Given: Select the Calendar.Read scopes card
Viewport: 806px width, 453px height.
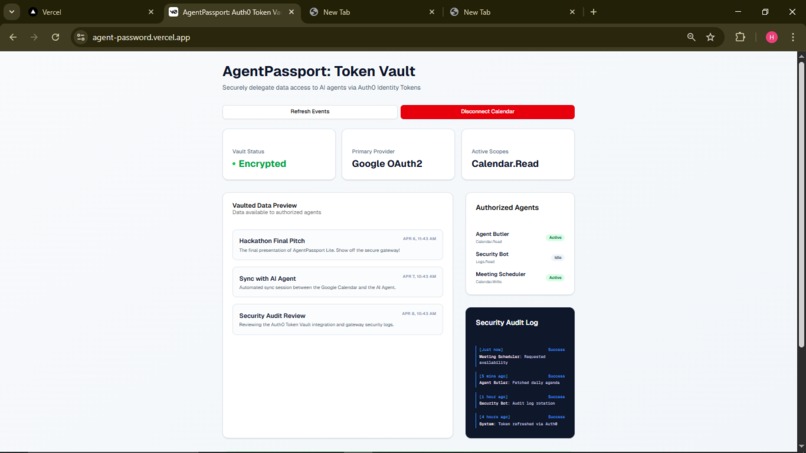Looking at the screenshot, I should coord(518,154).
